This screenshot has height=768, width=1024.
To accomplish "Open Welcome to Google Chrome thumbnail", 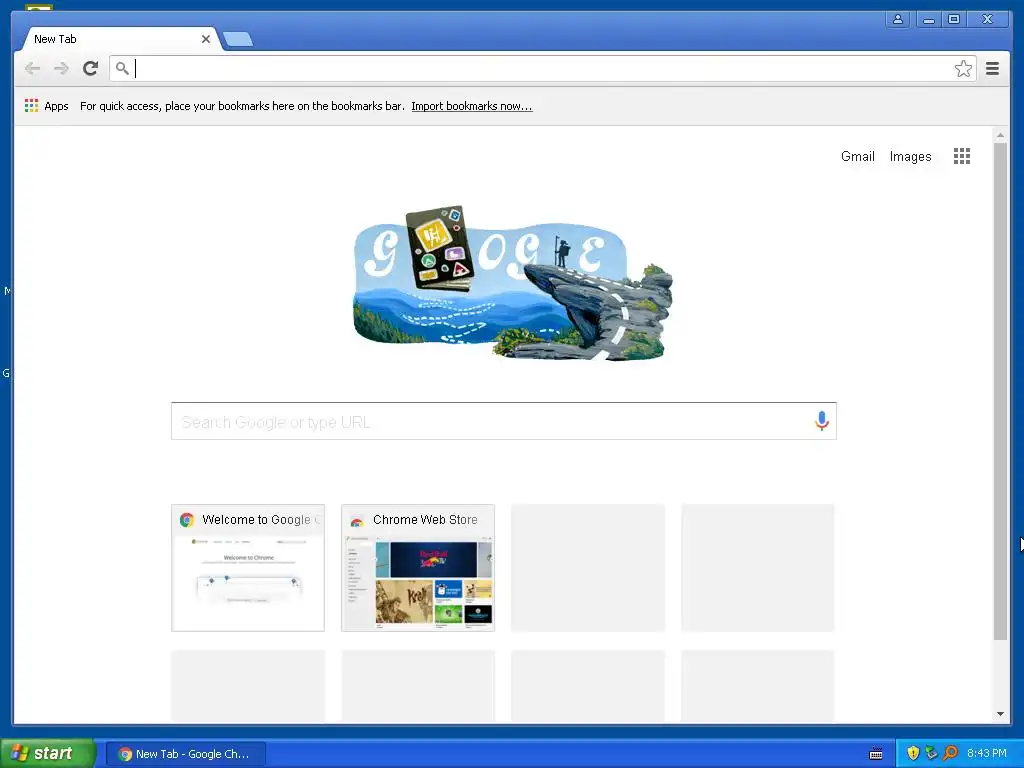I will tap(248, 568).
